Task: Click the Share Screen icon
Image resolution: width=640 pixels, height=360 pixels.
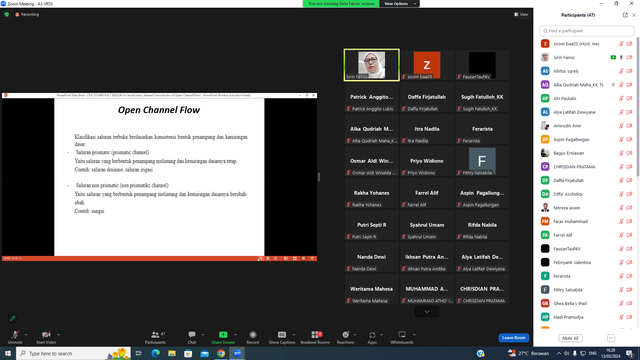Action: point(223,335)
